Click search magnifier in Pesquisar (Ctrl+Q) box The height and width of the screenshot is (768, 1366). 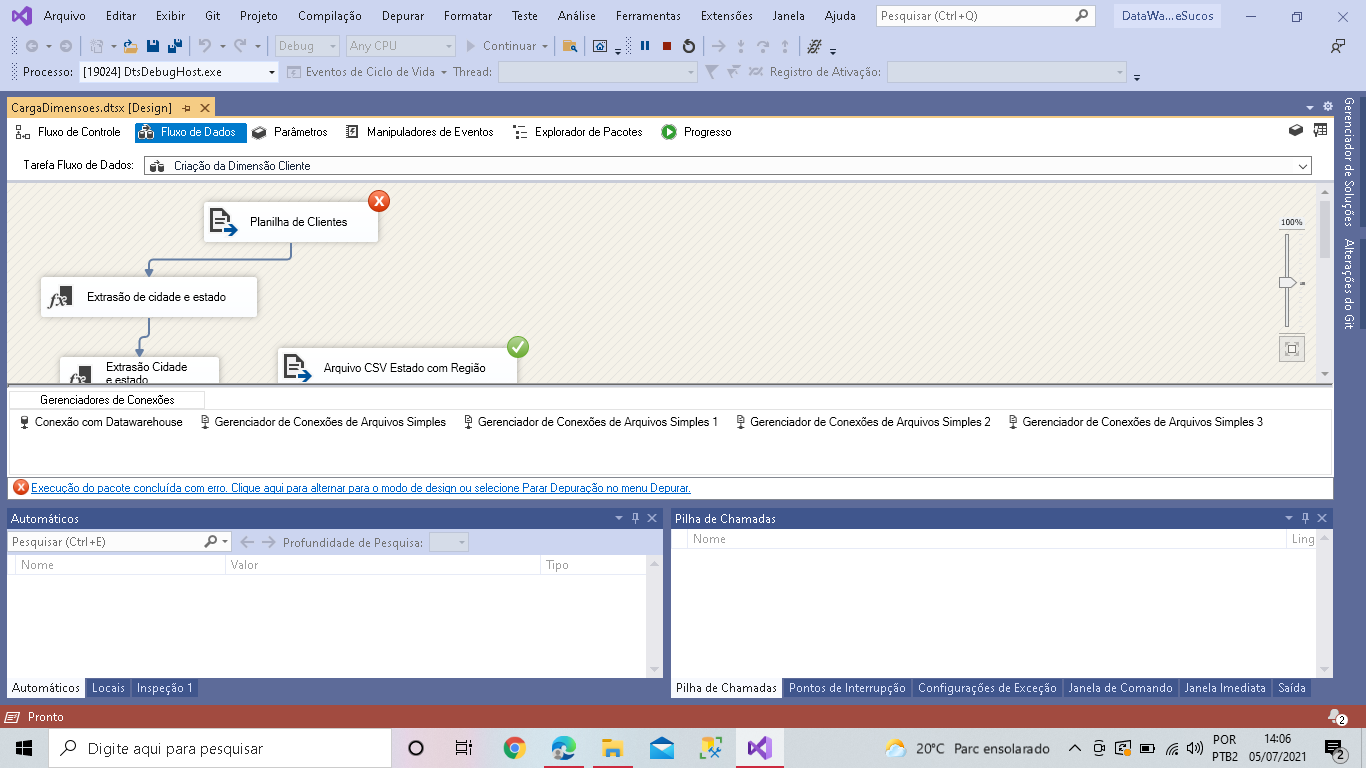1082,16
